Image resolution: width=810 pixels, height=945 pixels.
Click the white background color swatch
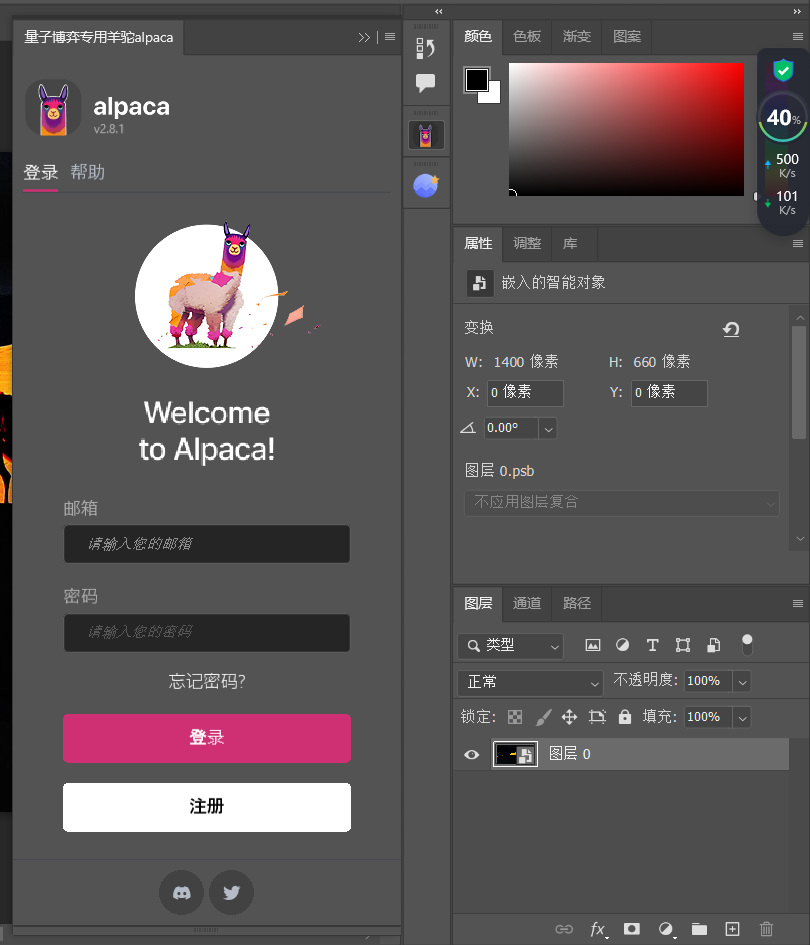(x=493, y=96)
